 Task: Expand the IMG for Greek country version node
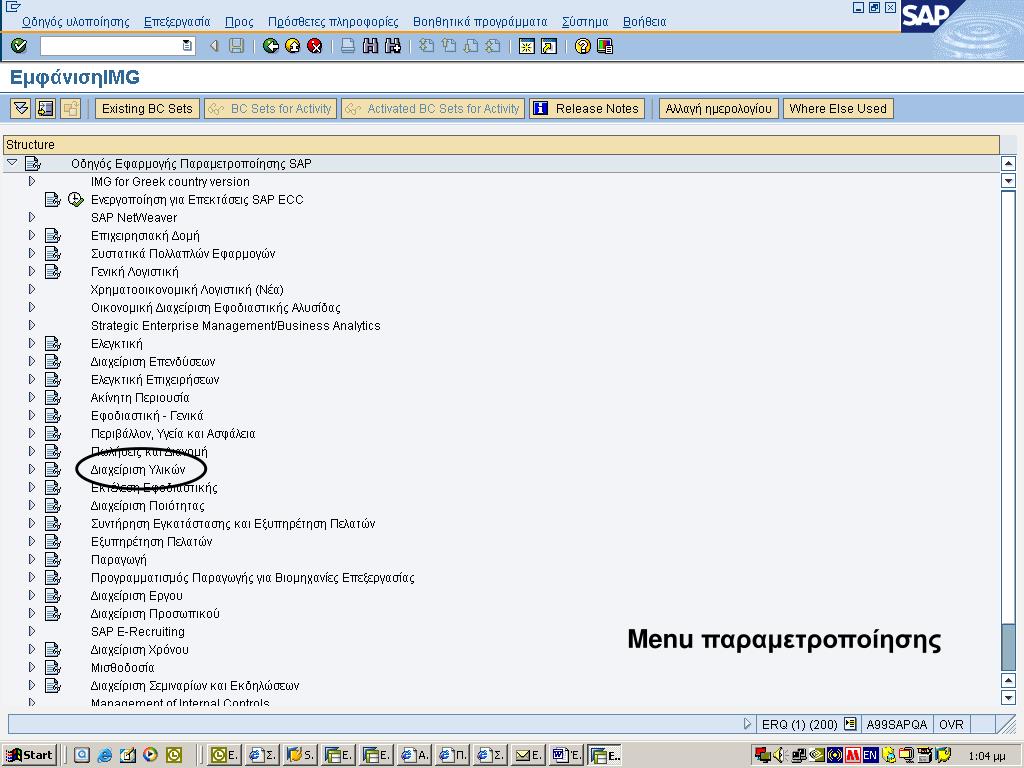(x=31, y=181)
